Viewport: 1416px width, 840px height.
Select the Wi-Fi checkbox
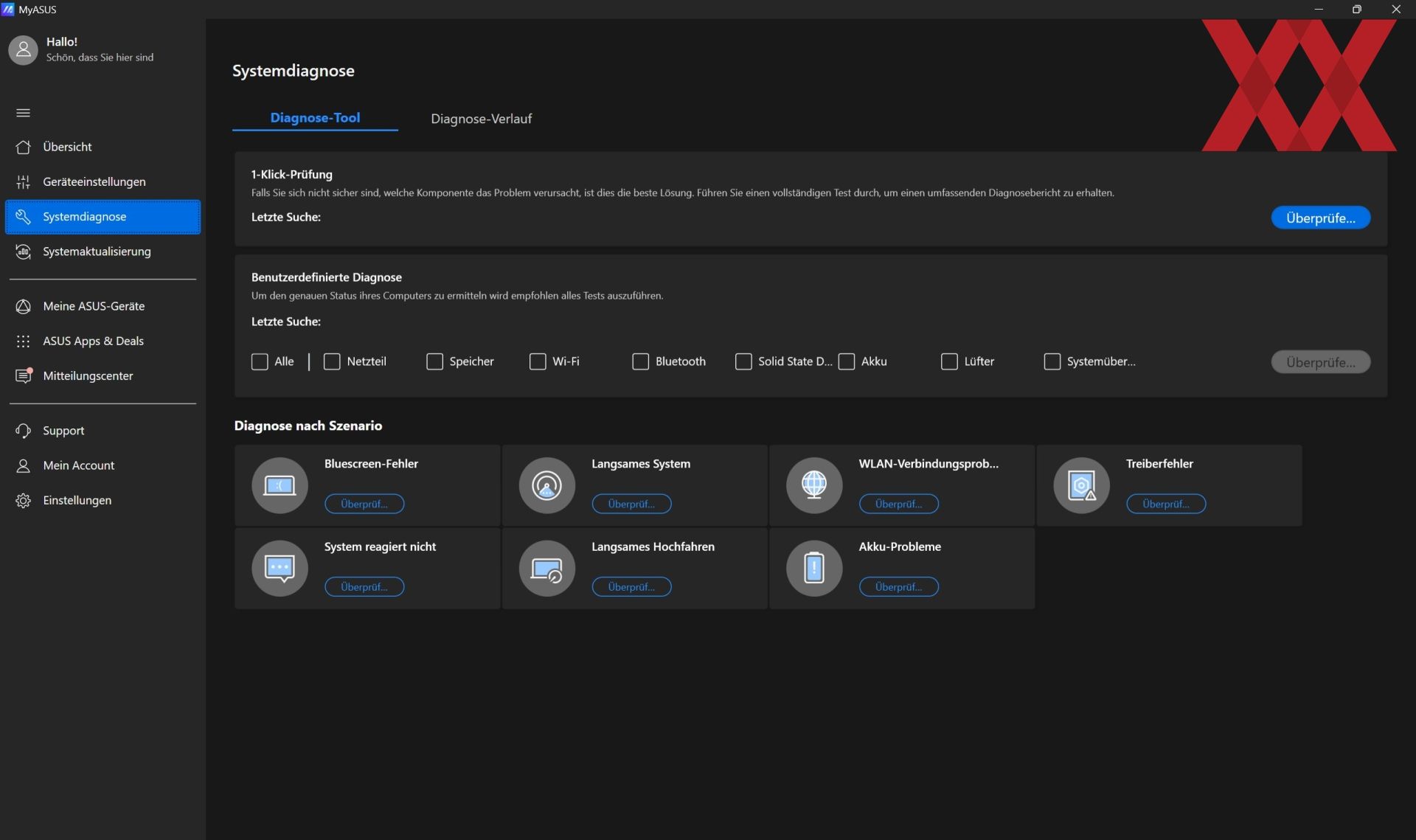tap(538, 361)
